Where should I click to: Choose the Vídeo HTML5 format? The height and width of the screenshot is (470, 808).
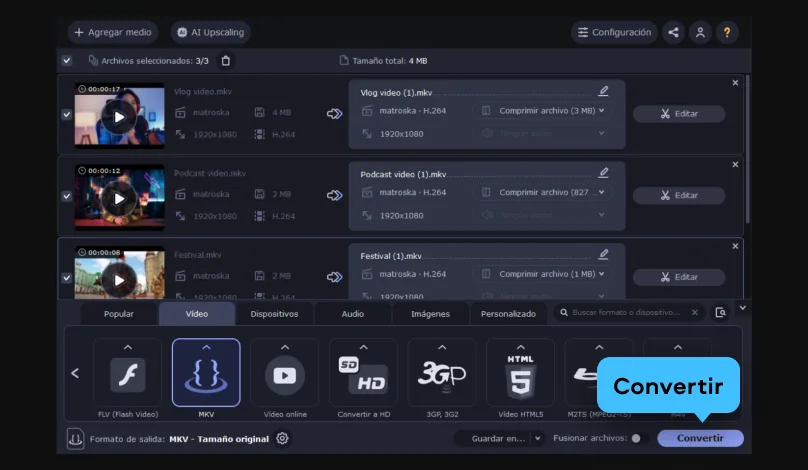(x=520, y=376)
